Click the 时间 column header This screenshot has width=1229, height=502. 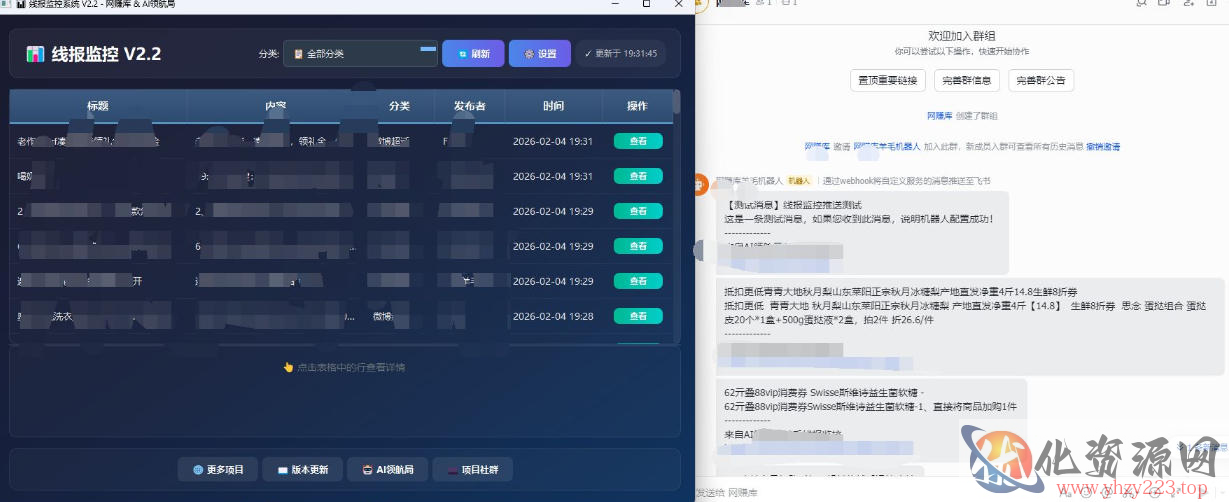pyautogui.click(x=553, y=106)
